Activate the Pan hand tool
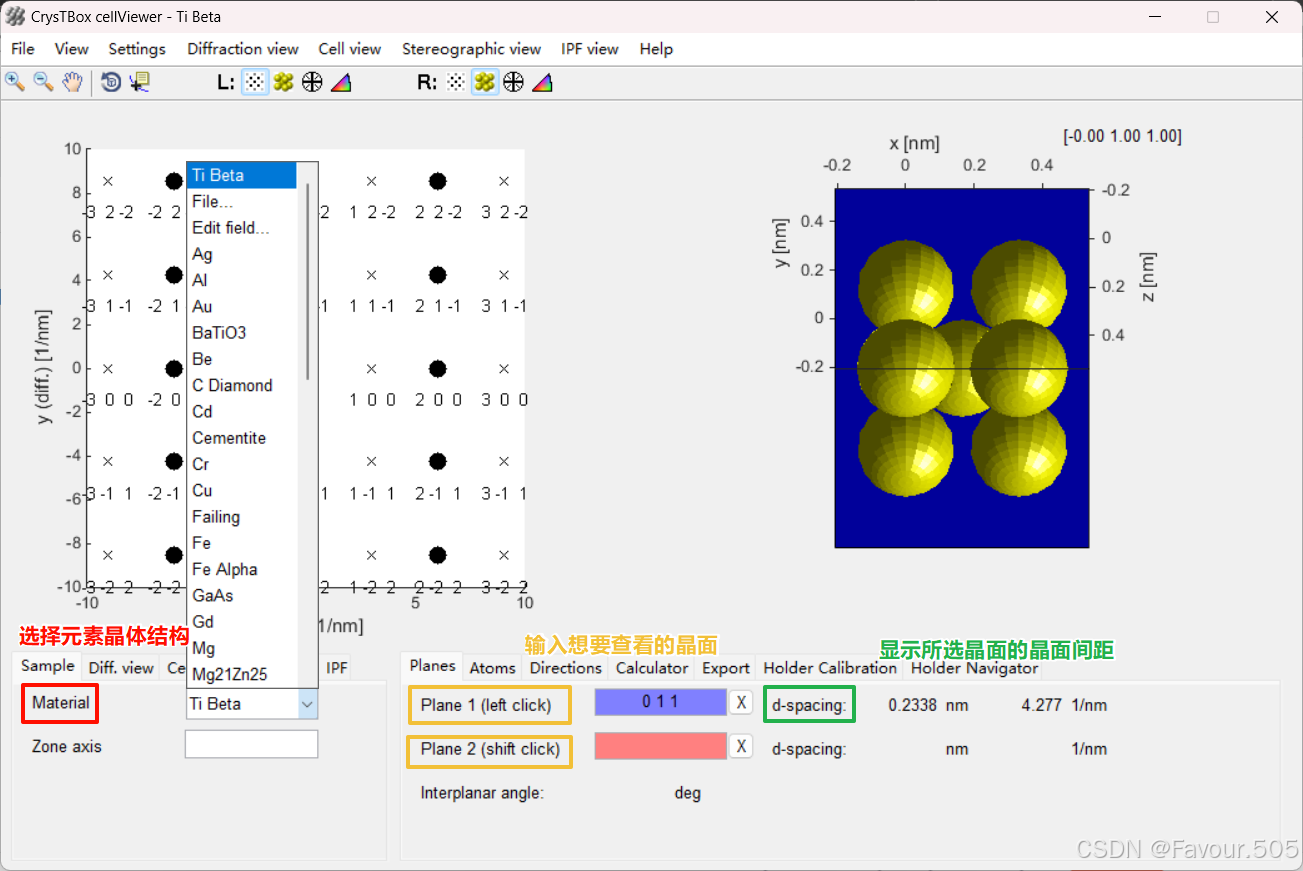The image size is (1303, 871). [x=72, y=82]
